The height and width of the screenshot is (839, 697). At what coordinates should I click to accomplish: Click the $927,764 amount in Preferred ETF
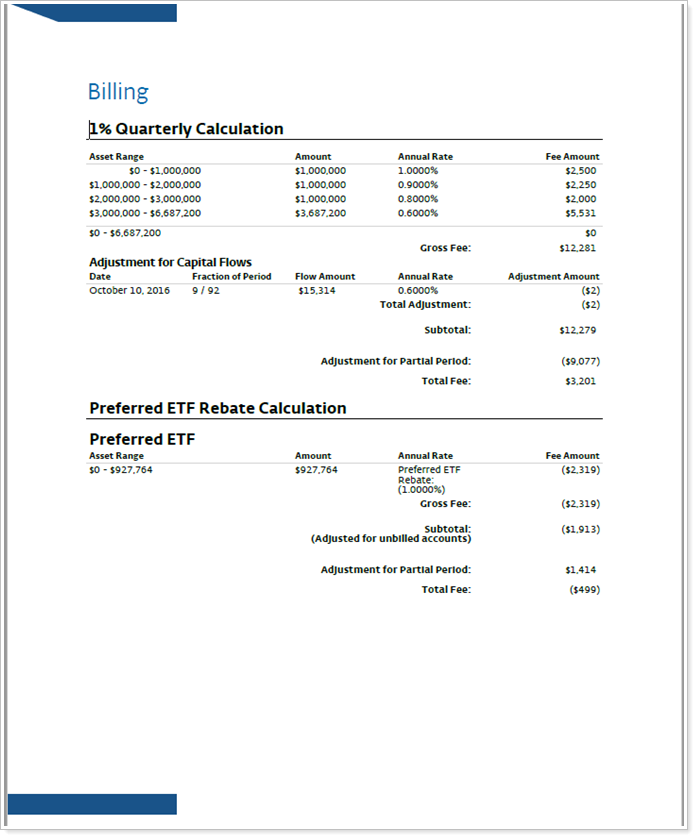pyautogui.click(x=316, y=469)
